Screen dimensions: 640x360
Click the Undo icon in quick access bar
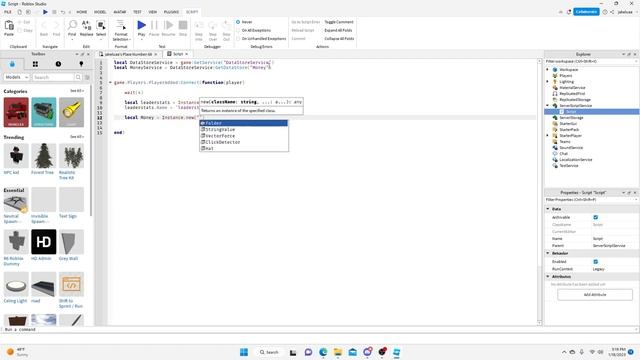click(x=63, y=12)
